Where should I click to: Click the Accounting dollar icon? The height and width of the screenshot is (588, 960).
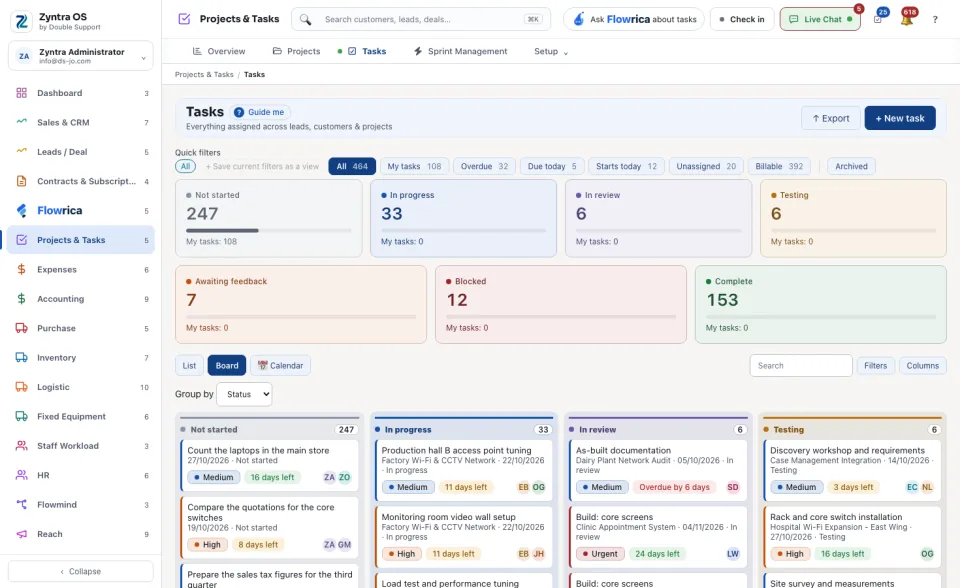coord(21,299)
